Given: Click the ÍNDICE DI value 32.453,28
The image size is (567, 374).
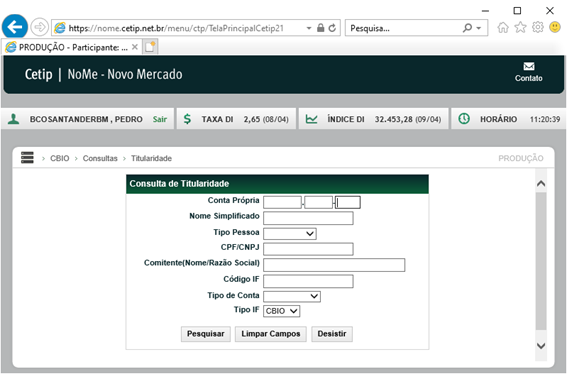Looking at the screenshot, I should coord(393,119).
